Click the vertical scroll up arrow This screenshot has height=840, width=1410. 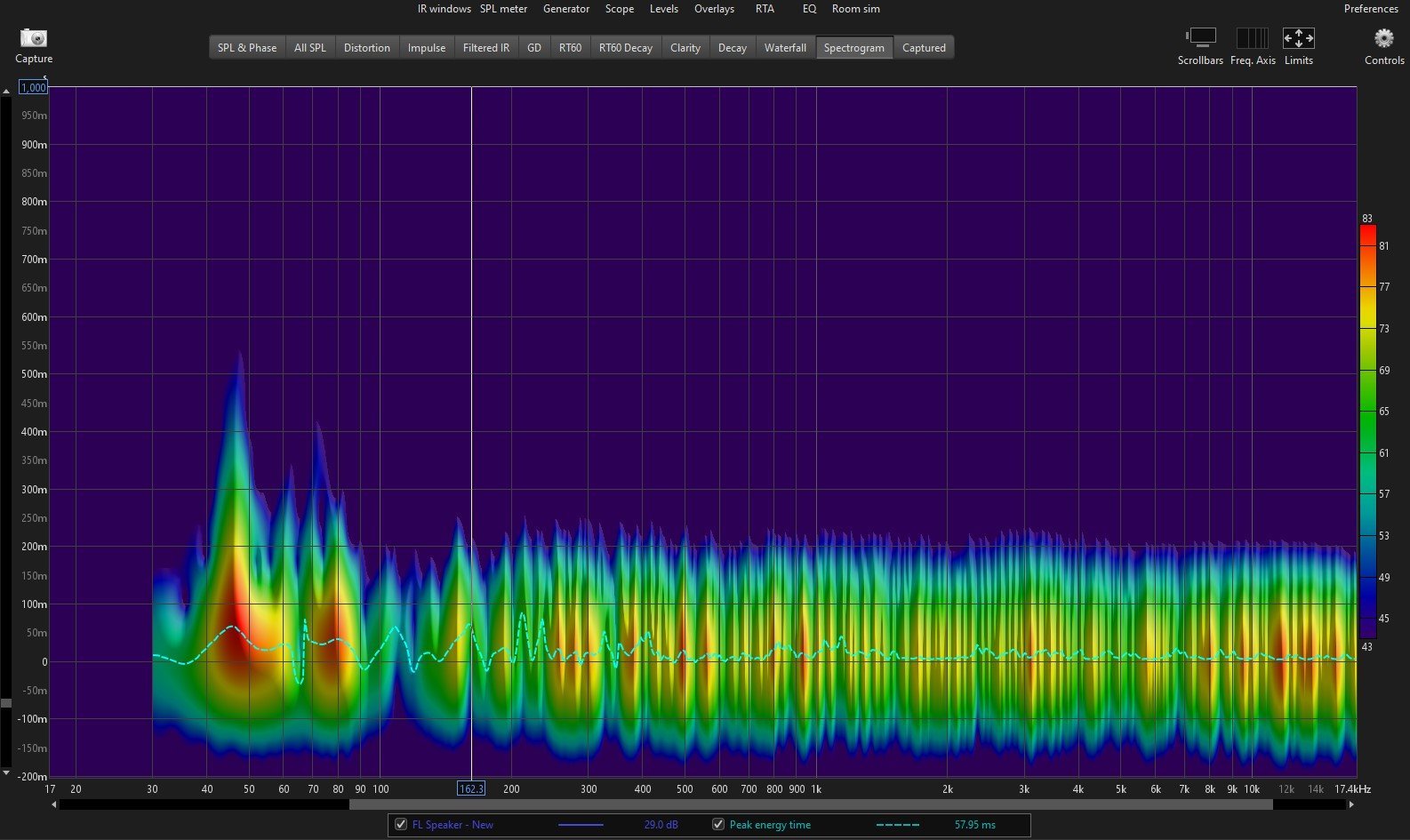(x=6, y=91)
